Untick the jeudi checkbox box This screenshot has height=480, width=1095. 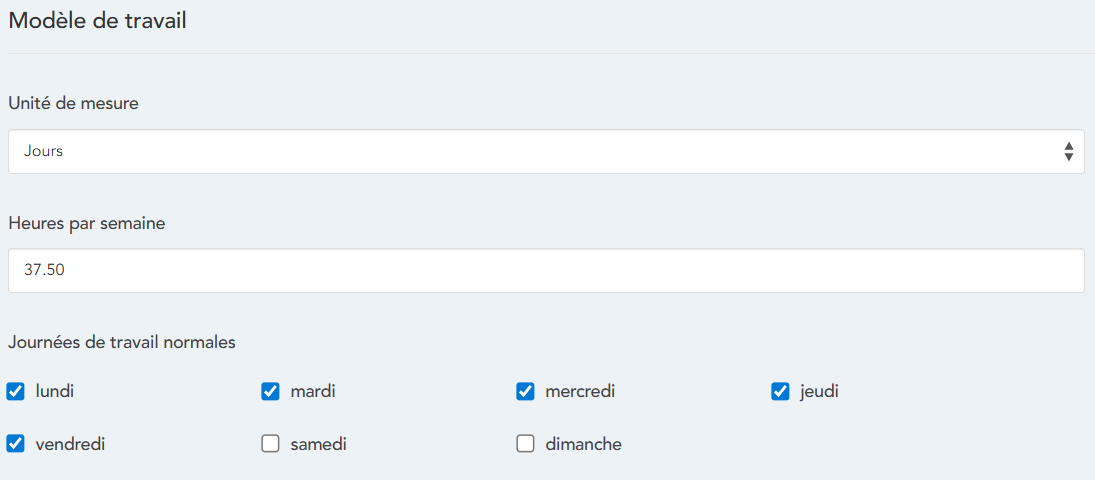781,392
